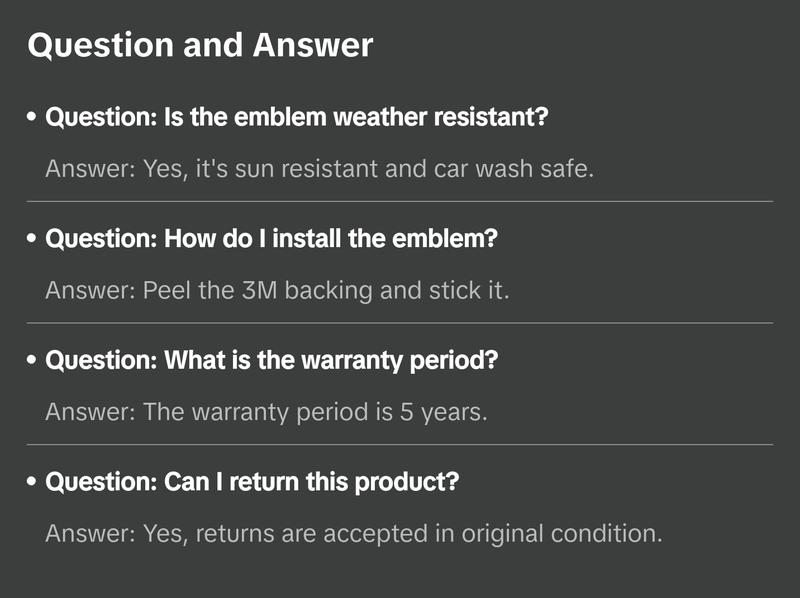Click the sun resistant answer text
This screenshot has height=598, width=800.
[320, 168]
